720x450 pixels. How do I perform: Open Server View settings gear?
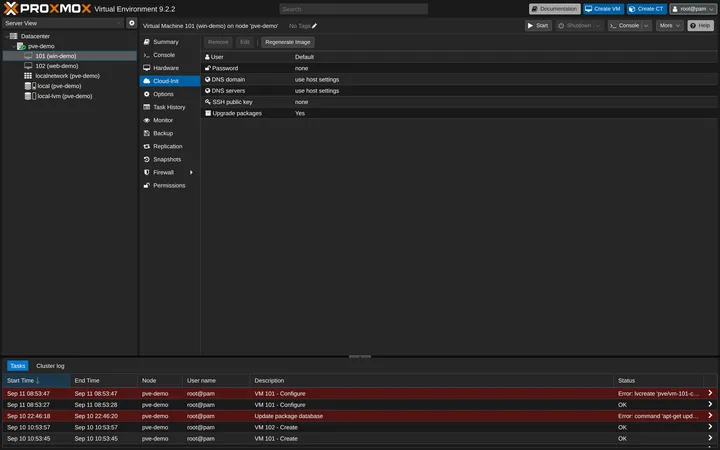132,23
